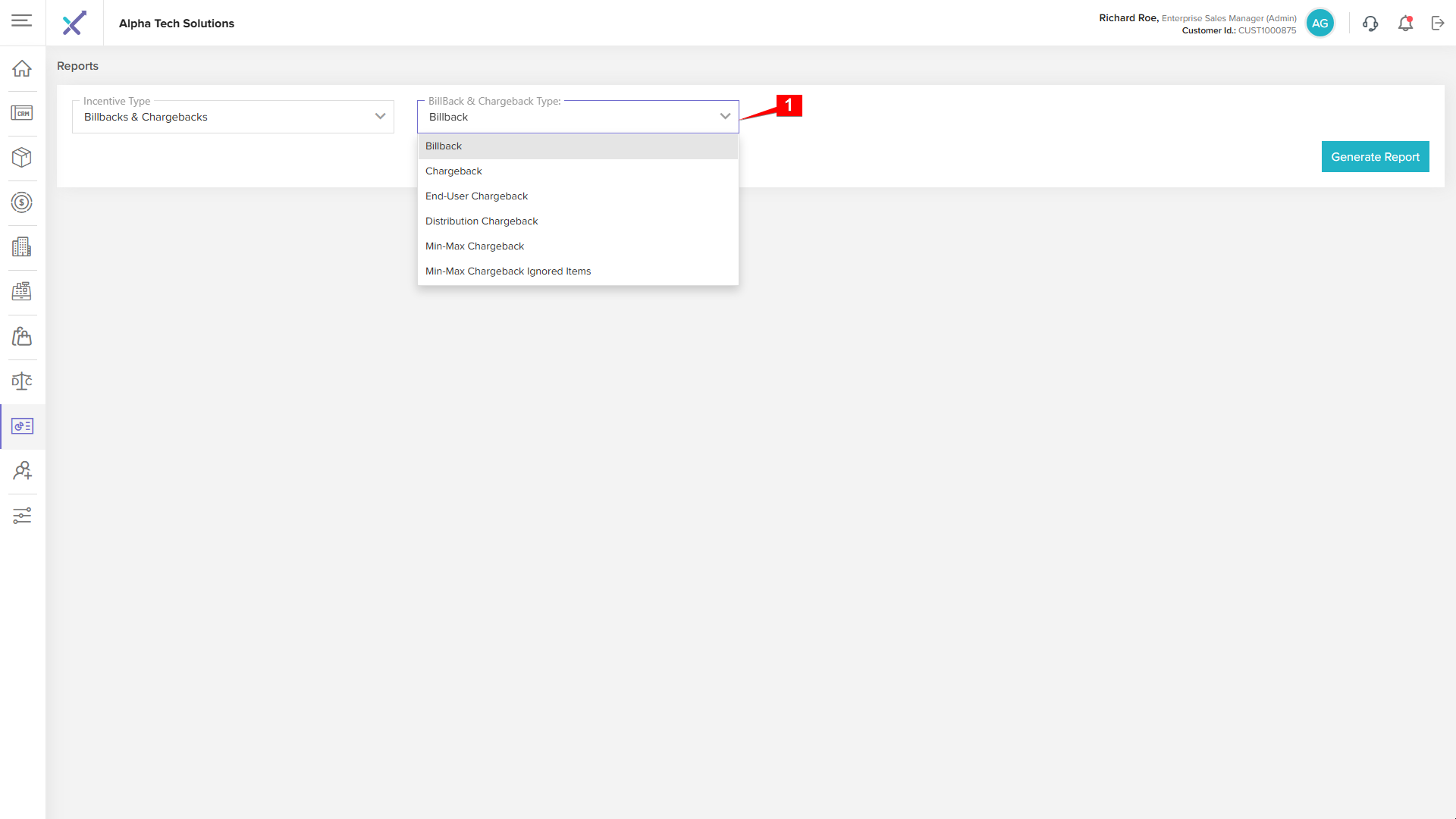Image resolution: width=1456 pixels, height=819 pixels.
Task: Click the logout icon
Action: [1438, 24]
